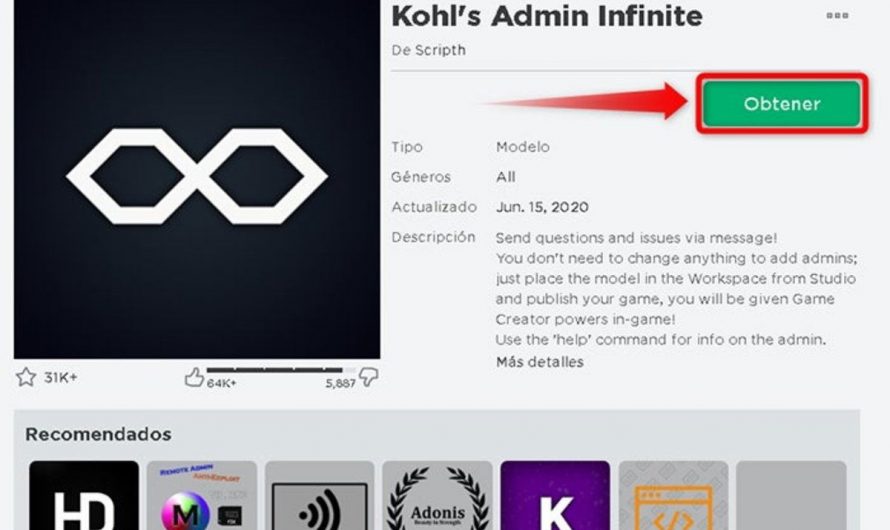Click the '5,887' dislikes count
This screenshot has height=530, width=890.
341,384
